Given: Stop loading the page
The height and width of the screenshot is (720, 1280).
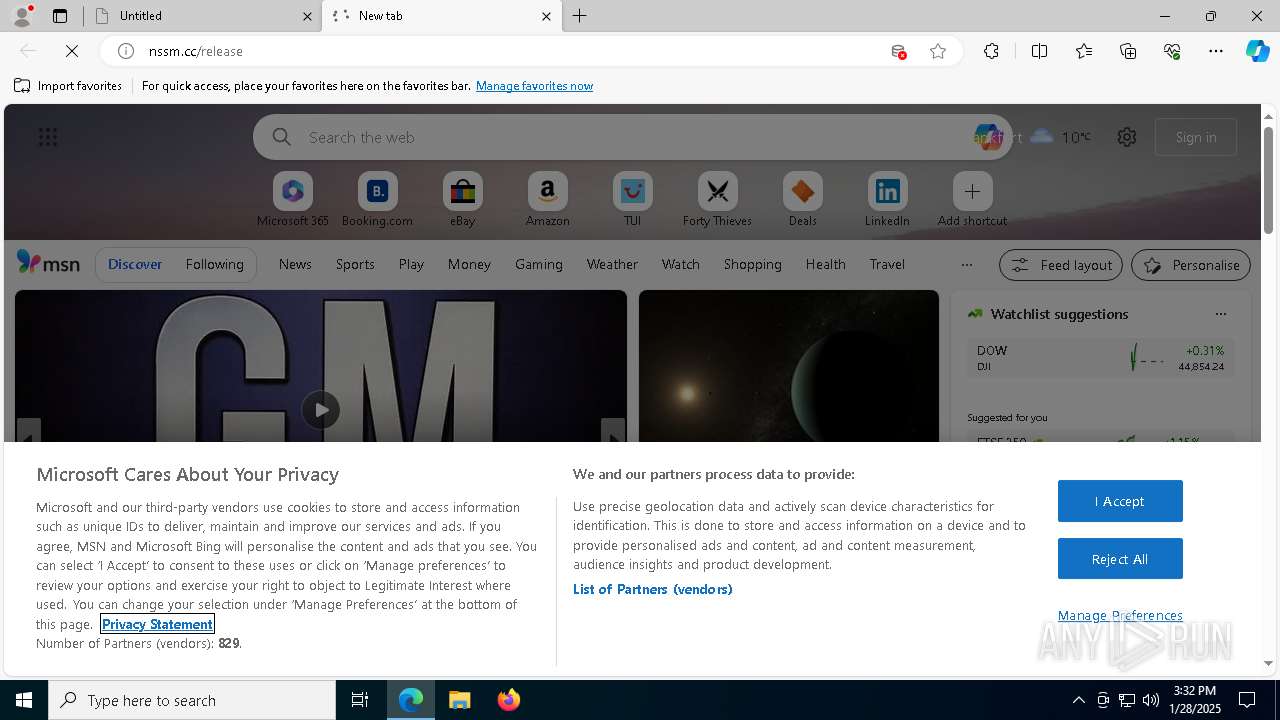Looking at the screenshot, I should (x=72, y=51).
